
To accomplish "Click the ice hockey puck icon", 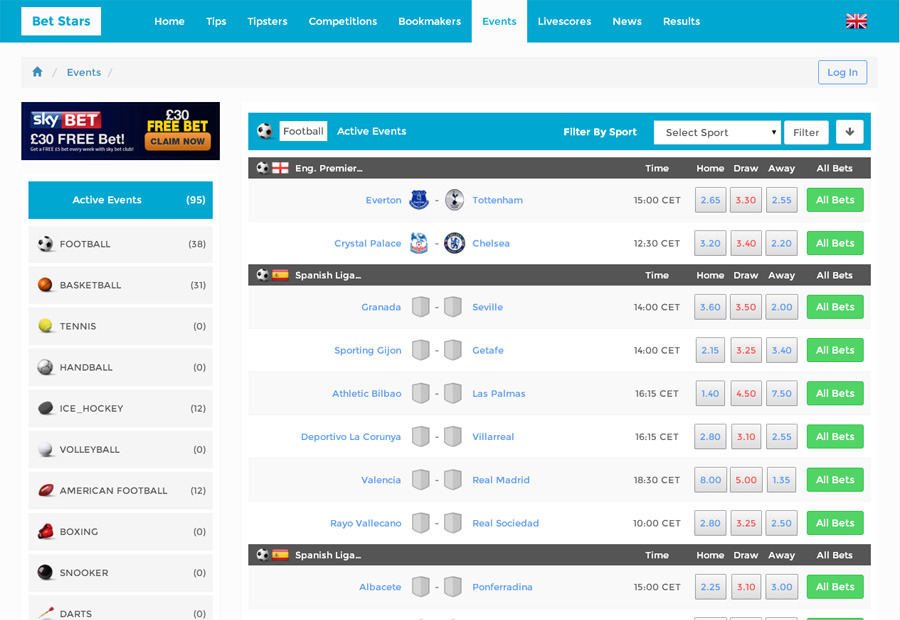I will (45, 408).
